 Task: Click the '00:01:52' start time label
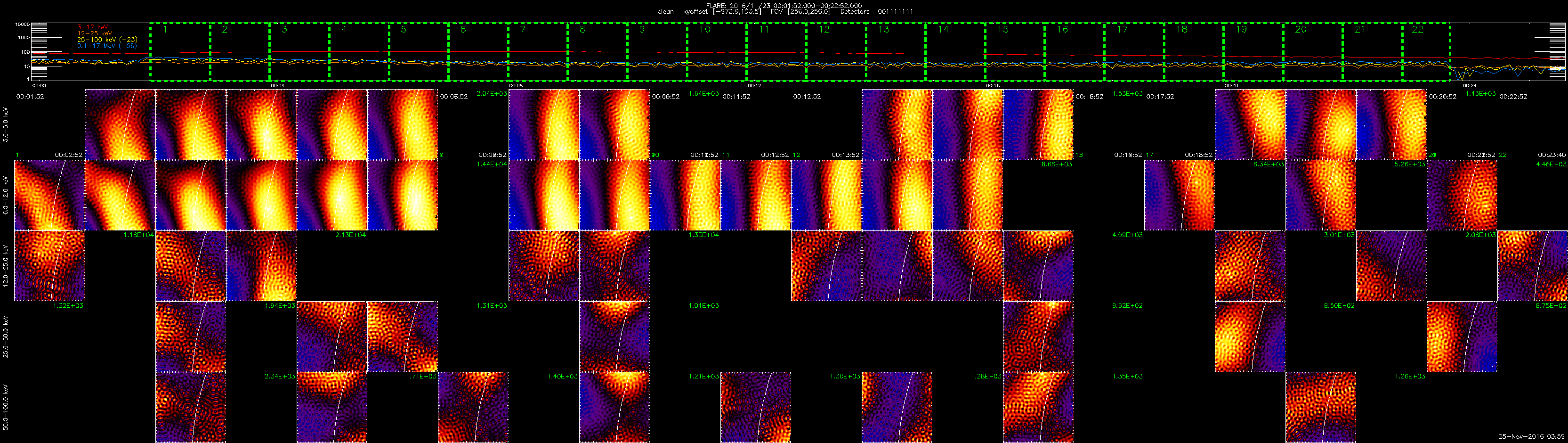30,96
